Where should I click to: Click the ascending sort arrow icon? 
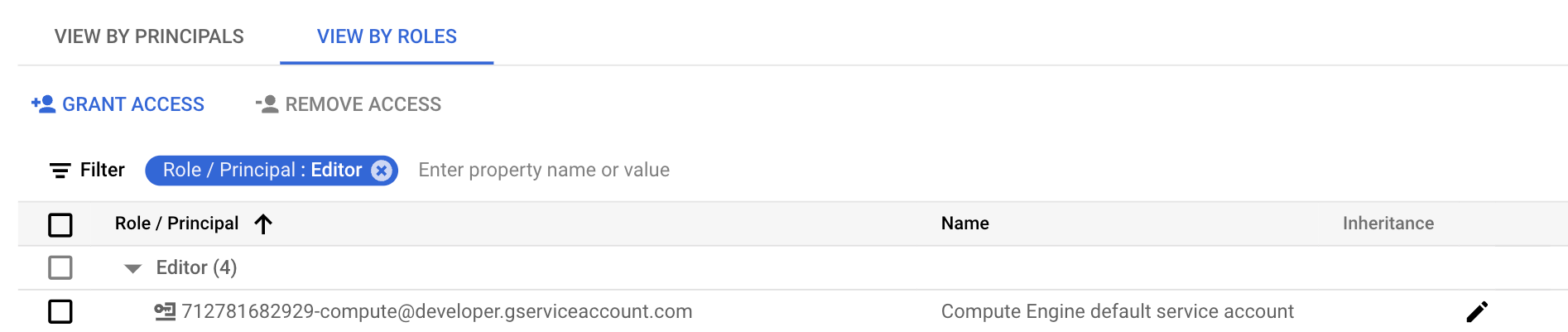pyautogui.click(x=263, y=224)
